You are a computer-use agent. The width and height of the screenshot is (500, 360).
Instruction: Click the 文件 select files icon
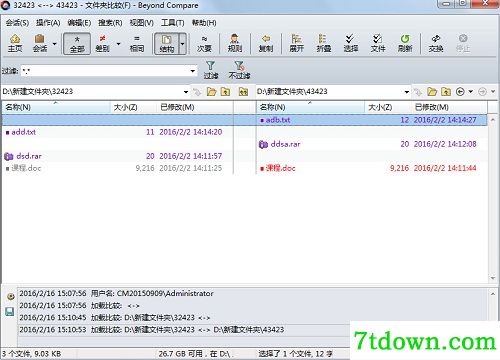(378, 43)
